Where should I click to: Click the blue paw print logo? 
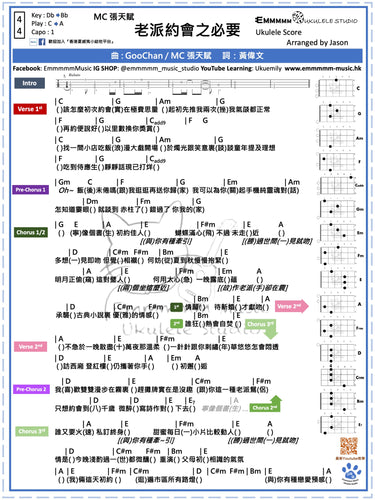[351, 472]
